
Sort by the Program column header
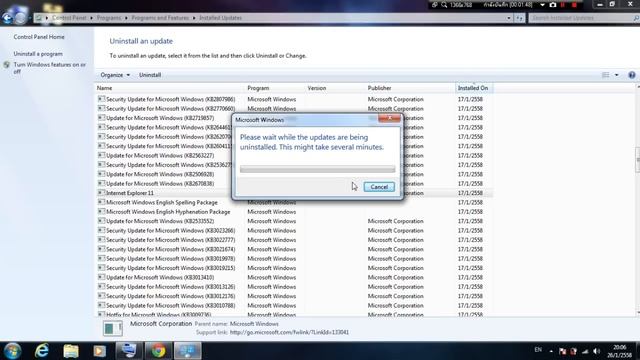click(274, 88)
